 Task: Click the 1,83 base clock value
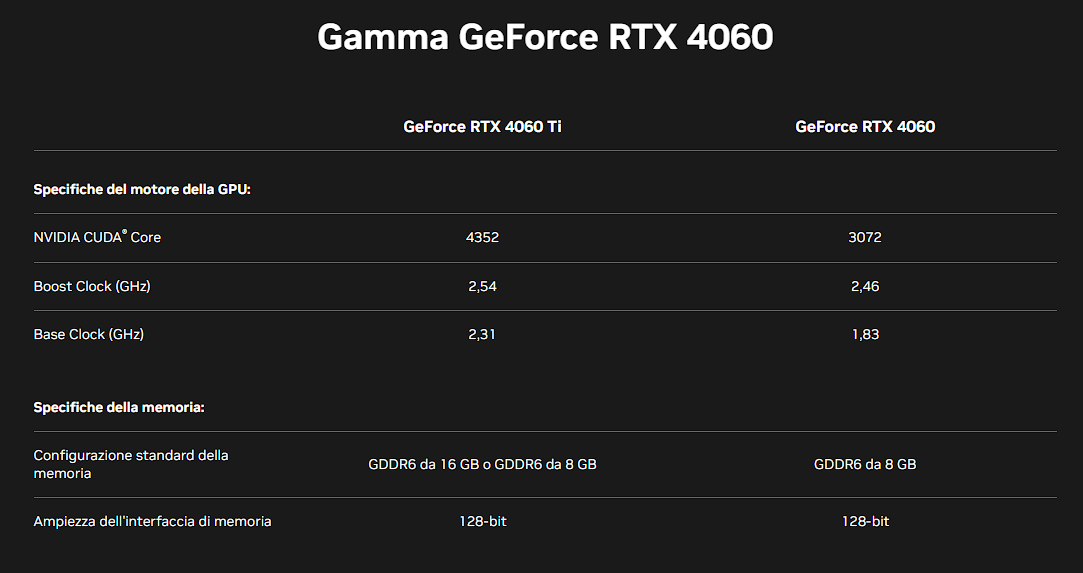[865, 335]
